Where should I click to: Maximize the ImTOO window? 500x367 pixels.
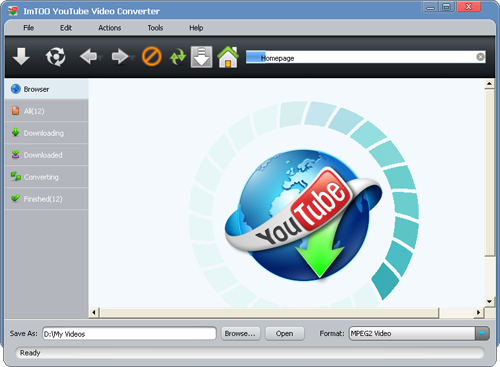[447, 7]
